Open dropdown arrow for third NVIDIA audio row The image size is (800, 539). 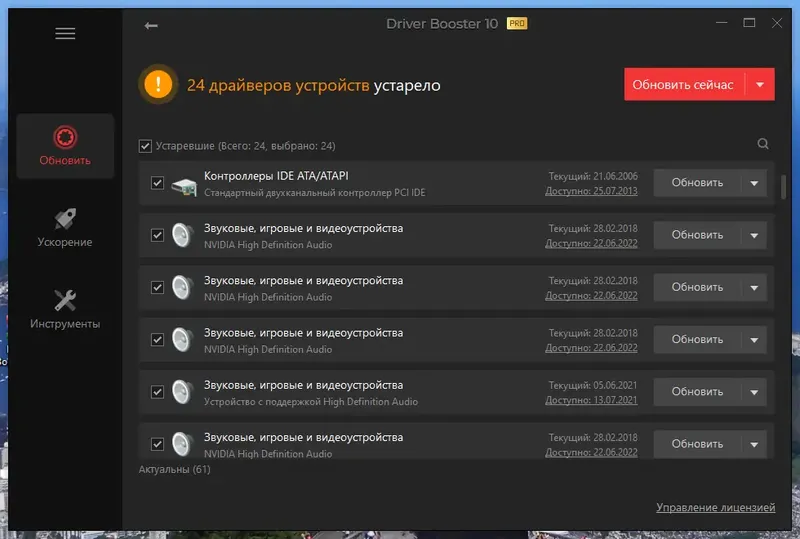pyautogui.click(x=754, y=340)
